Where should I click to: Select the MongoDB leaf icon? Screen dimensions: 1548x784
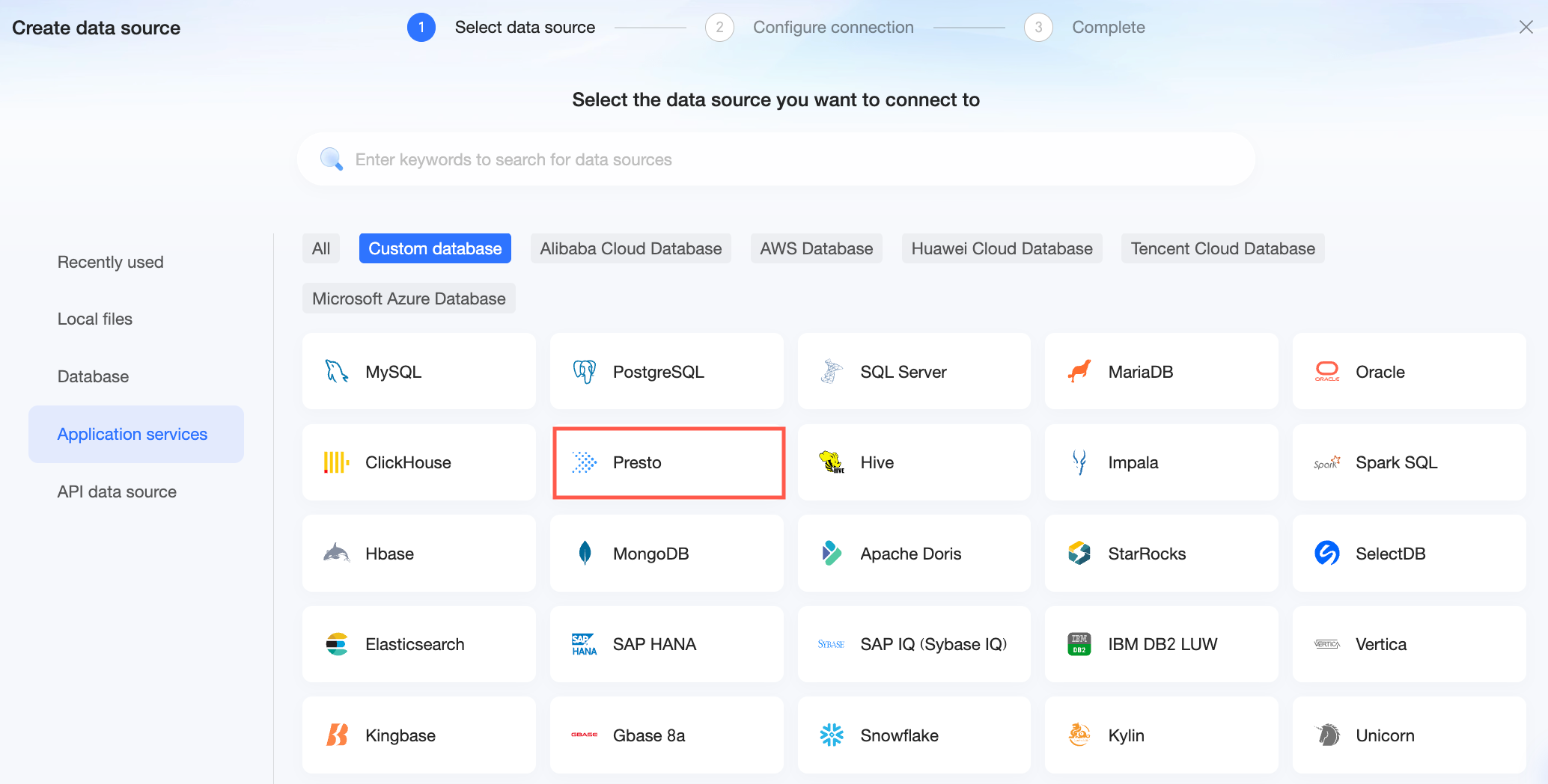[585, 554]
